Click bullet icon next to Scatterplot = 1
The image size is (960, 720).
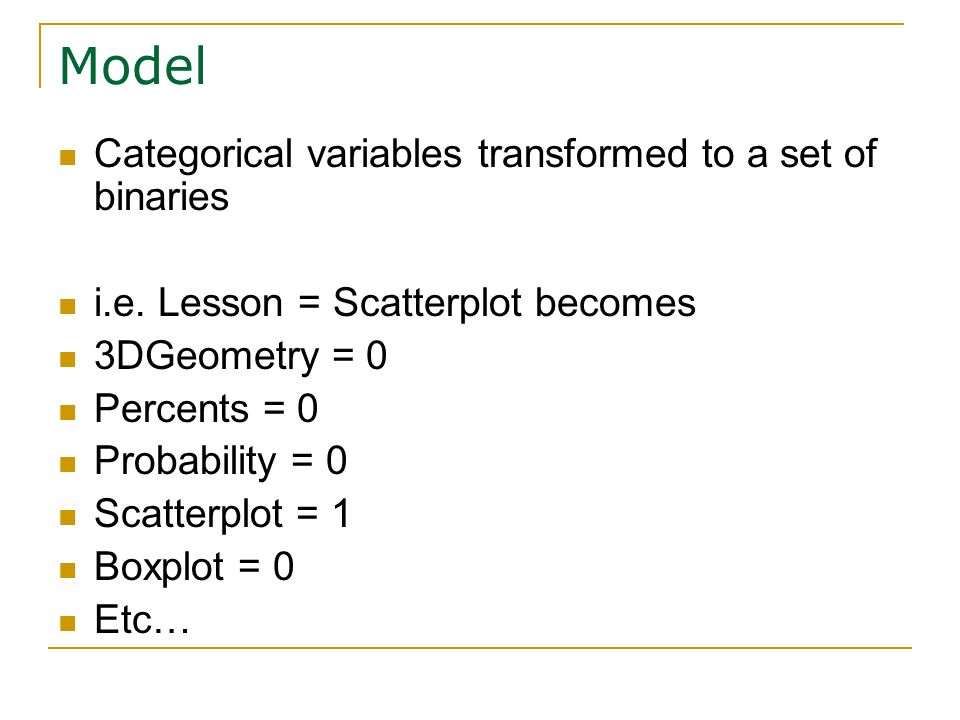click(67, 517)
